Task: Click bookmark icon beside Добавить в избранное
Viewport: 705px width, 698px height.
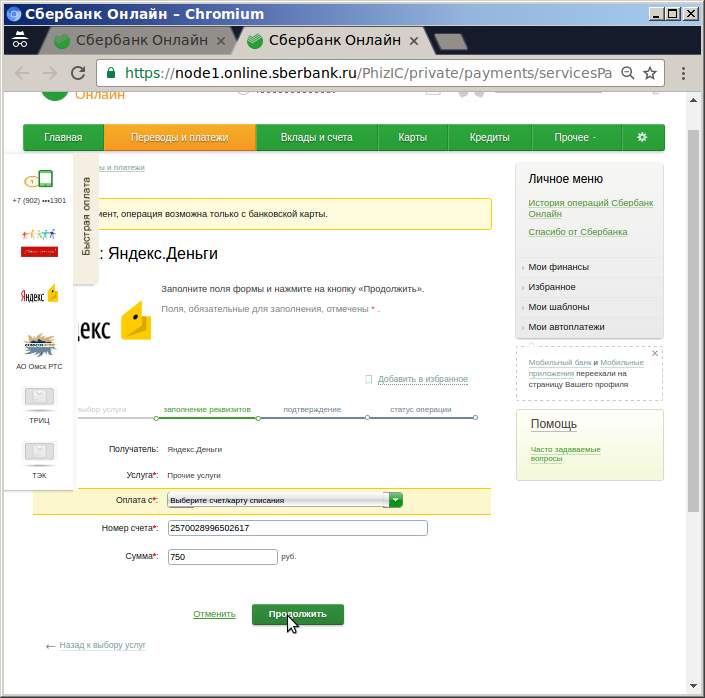Action: [369, 380]
